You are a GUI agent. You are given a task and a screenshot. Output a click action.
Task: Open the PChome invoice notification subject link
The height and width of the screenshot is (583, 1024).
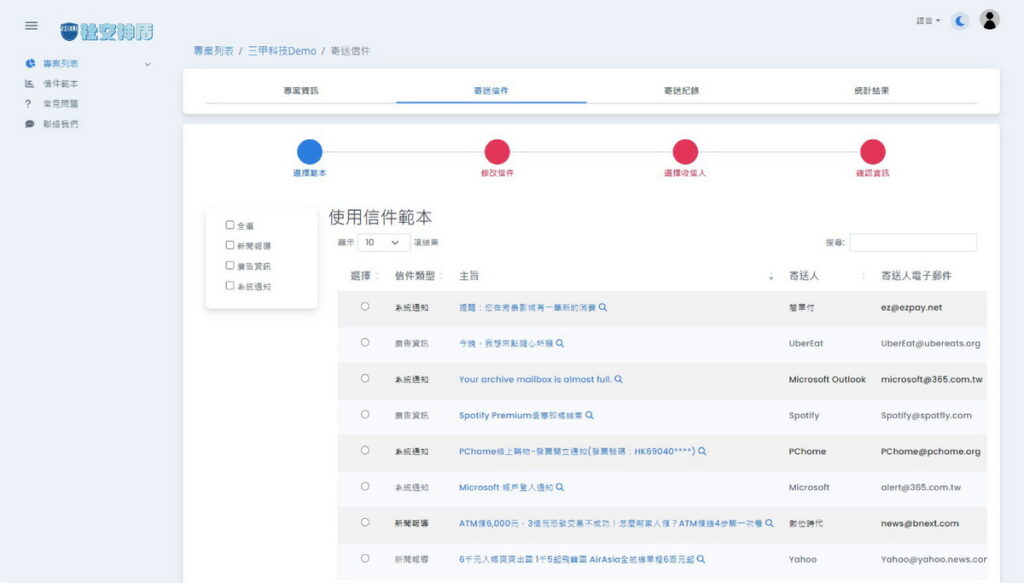577,451
